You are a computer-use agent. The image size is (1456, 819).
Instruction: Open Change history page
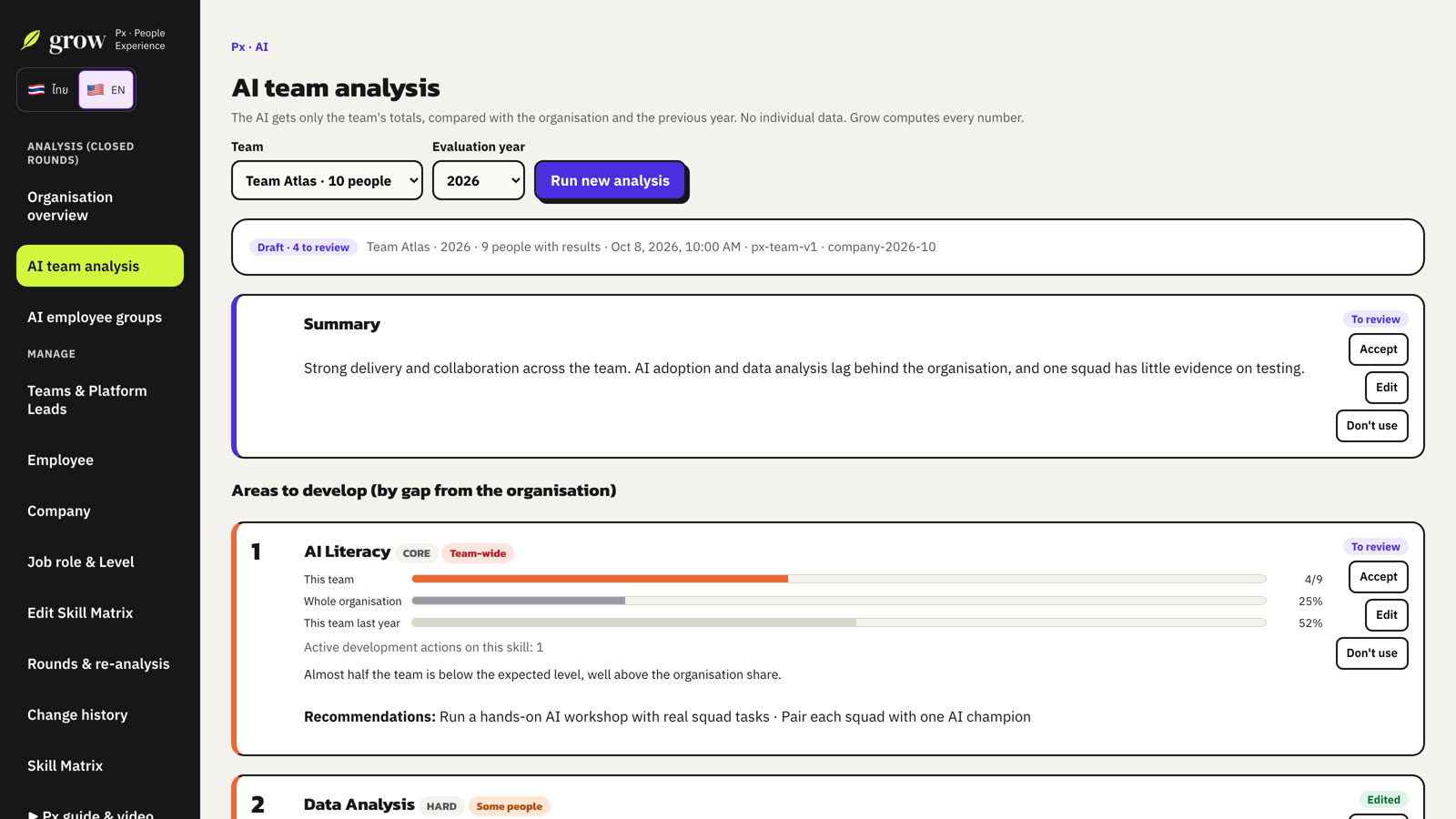tap(100, 714)
